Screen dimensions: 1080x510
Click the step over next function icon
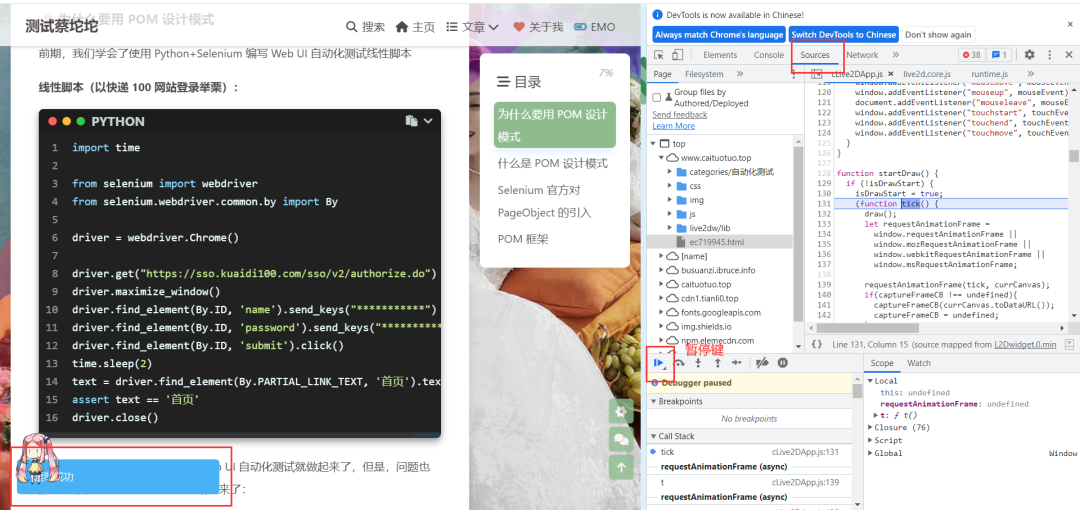coord(679,363)
